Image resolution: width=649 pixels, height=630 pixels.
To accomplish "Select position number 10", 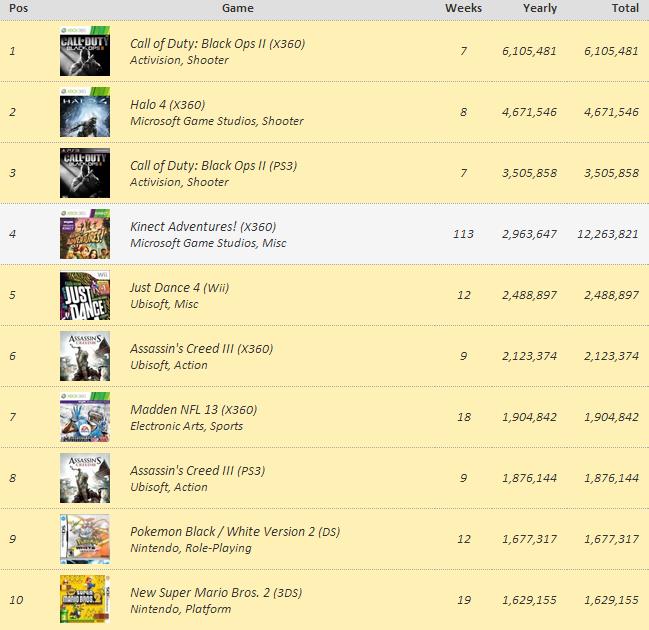I will [x=17, y=600].
